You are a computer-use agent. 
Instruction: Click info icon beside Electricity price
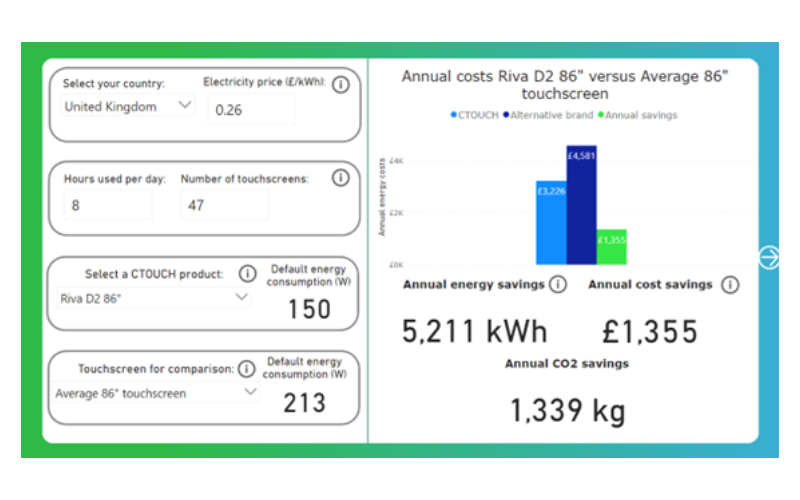coord(341,84)
